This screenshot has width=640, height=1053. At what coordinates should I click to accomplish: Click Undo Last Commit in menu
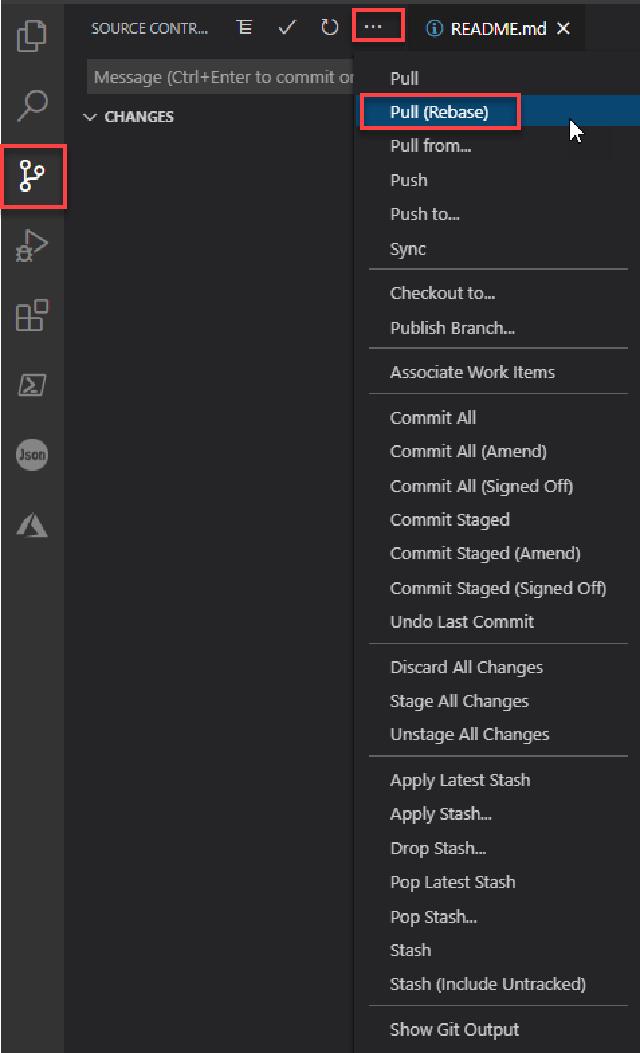pos(462,622)
